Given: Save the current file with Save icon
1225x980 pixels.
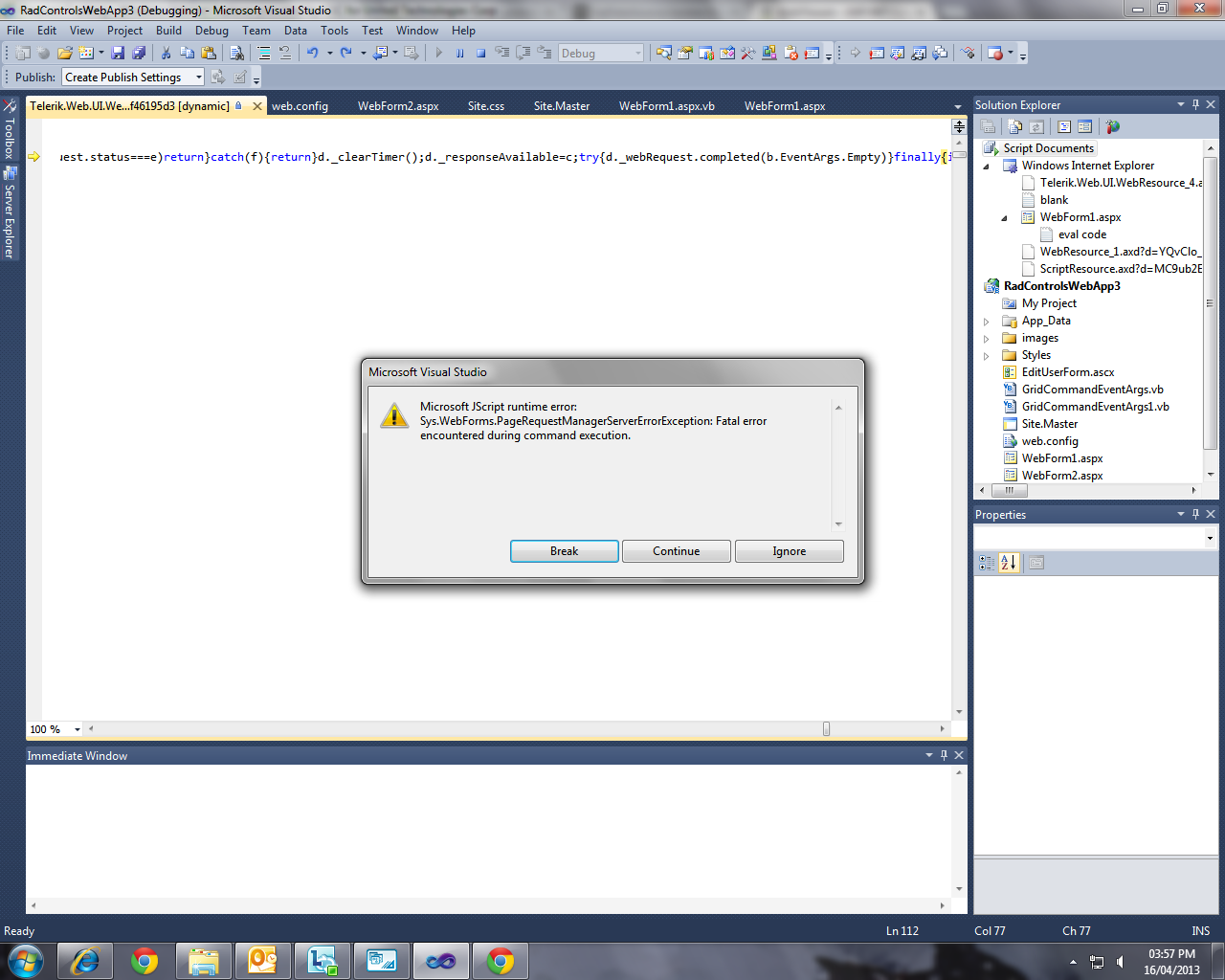Looking at the screenshot, I should coord(118,54).
